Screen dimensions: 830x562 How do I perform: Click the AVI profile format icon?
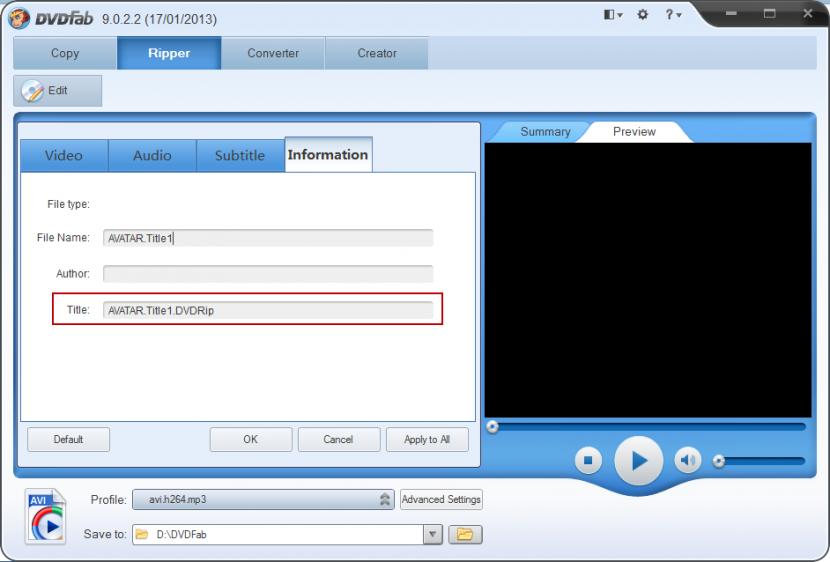(x=46, y=516)
